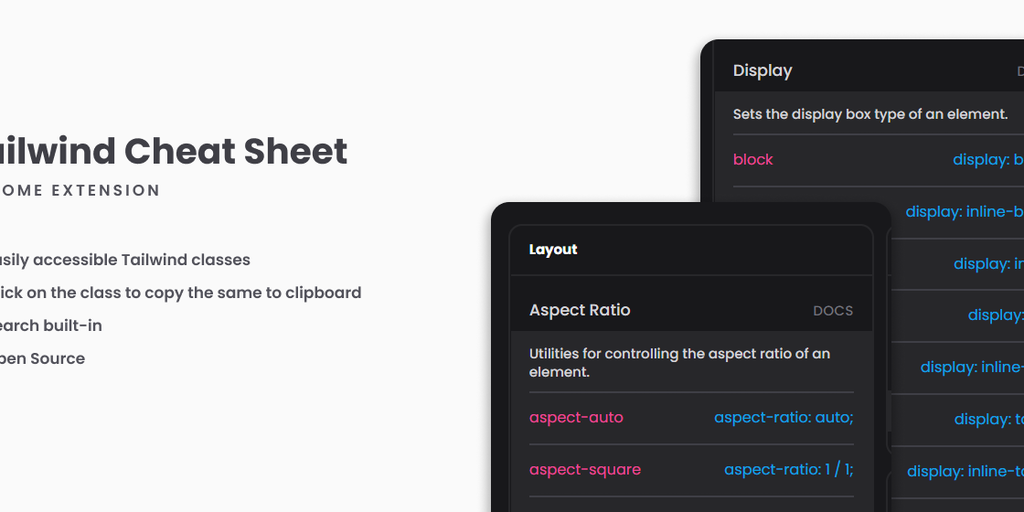The height and width of the screenshot is (512, 1024).
Task: Click the 'aspect-ratio: 1 / 1;' CSS value
Action: (788, 469)
